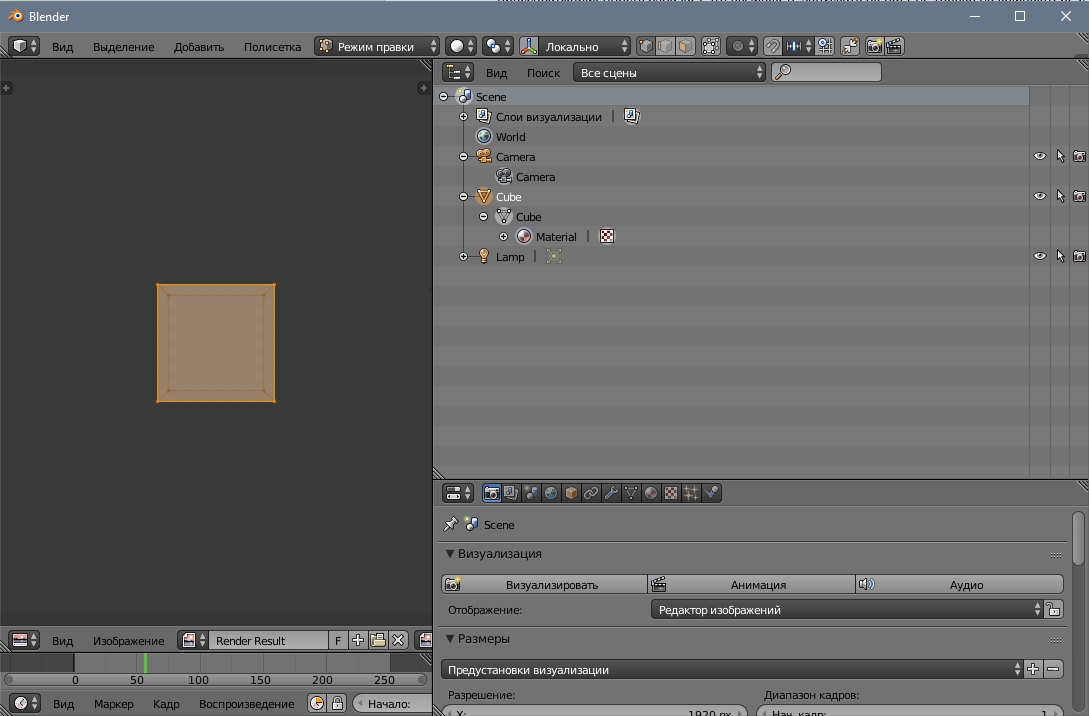Open the Object constraints chain-link tab
The width and height of the screenshot is (1089, 716).
point(591,493)
